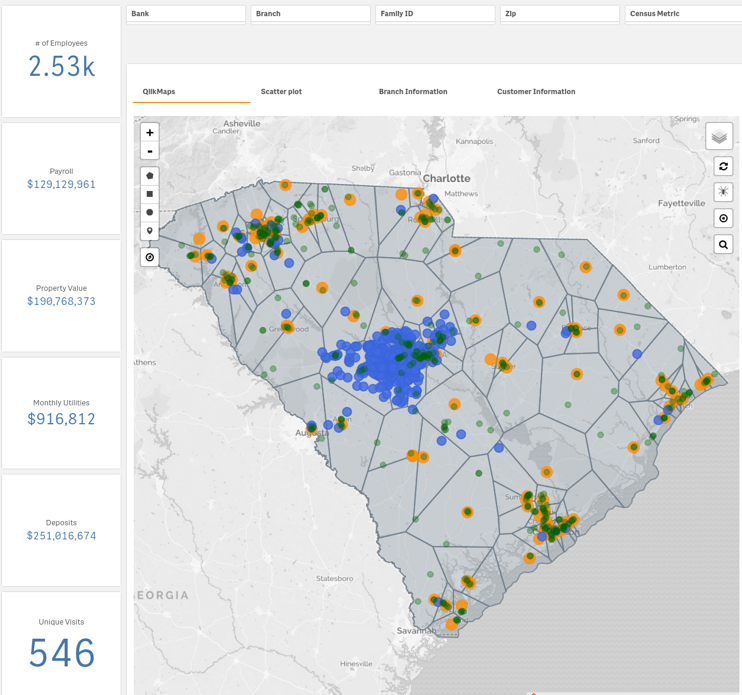Open the map layers control

coord(719,137)
